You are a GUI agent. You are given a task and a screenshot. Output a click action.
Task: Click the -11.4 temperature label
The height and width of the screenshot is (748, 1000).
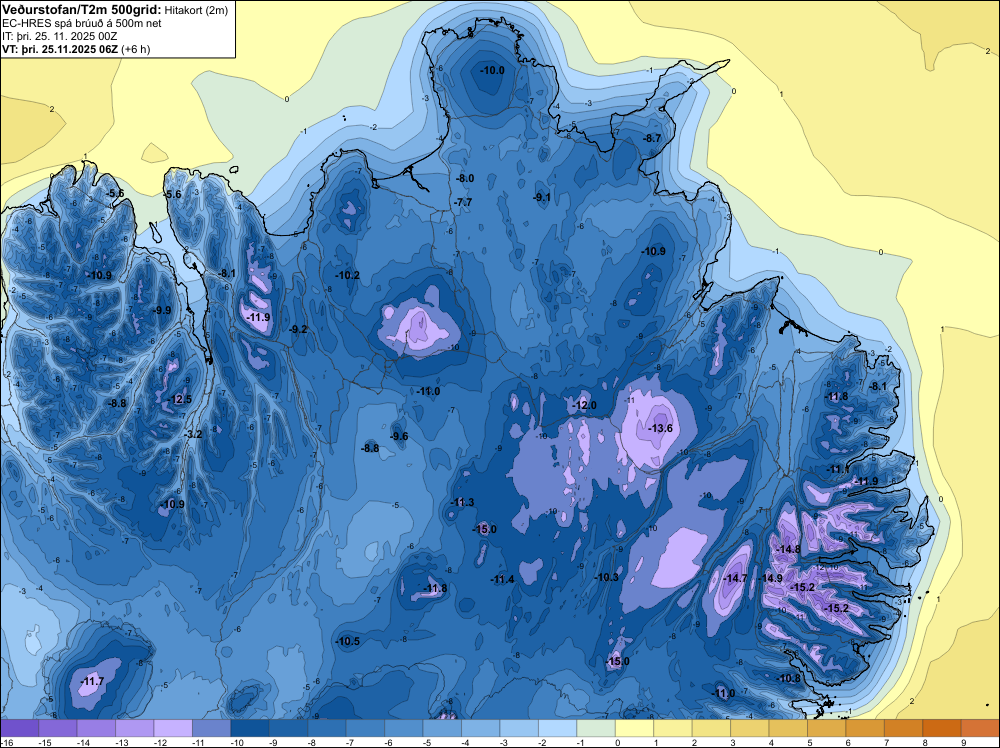click(502, 579)
